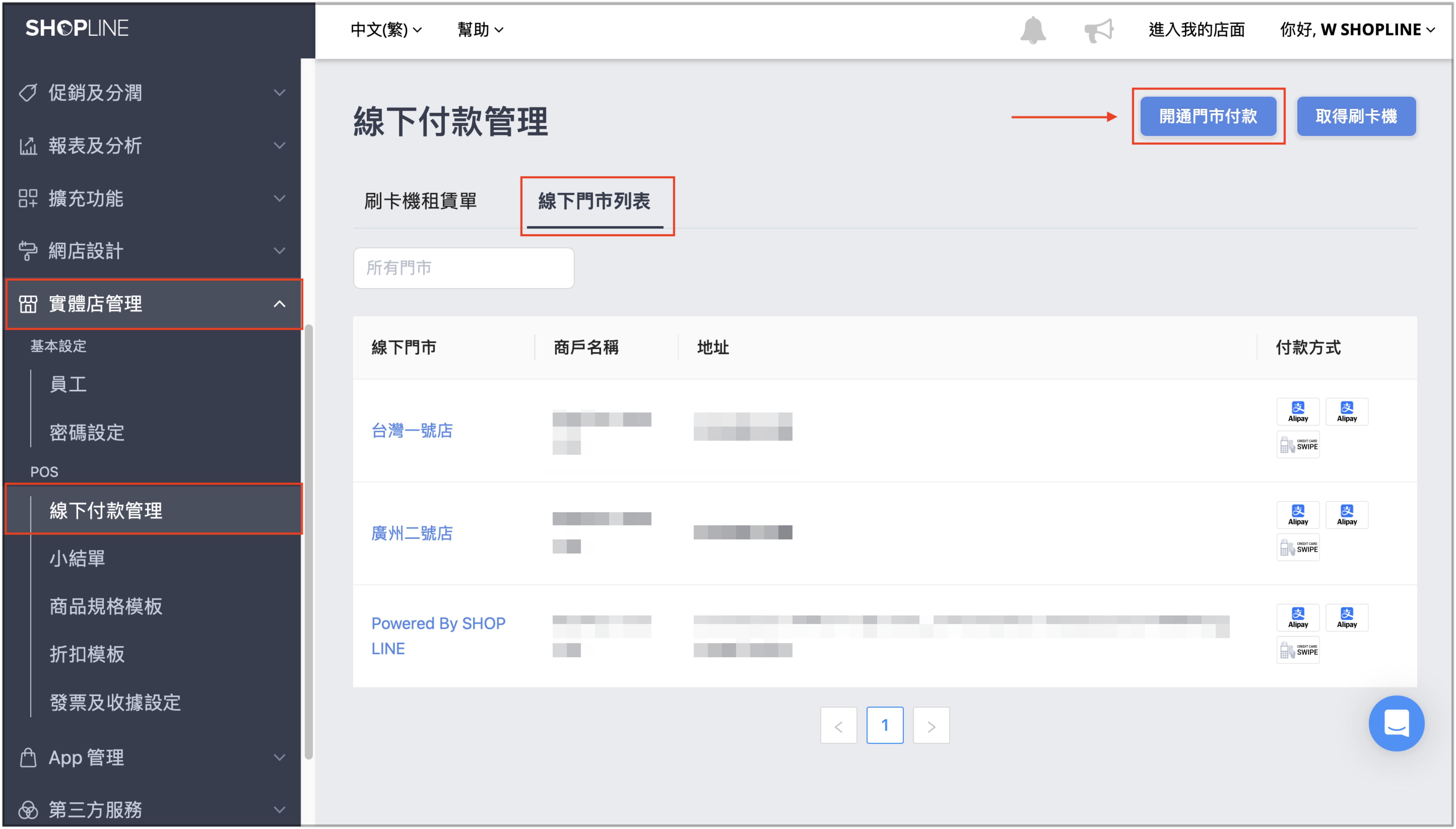
Task: Click the 網店設計 paint roller icon
Action: tap(28, 251)
